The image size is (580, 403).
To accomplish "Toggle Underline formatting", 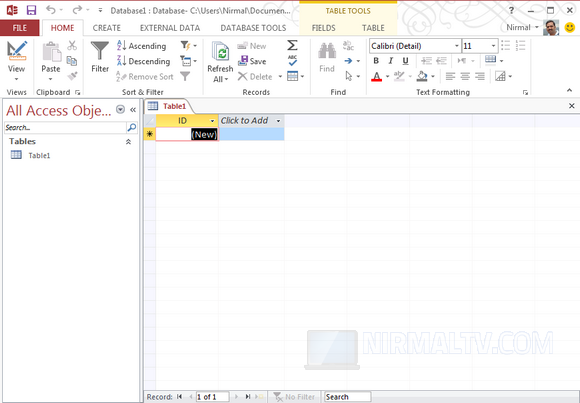I will (x=405, y=61).
